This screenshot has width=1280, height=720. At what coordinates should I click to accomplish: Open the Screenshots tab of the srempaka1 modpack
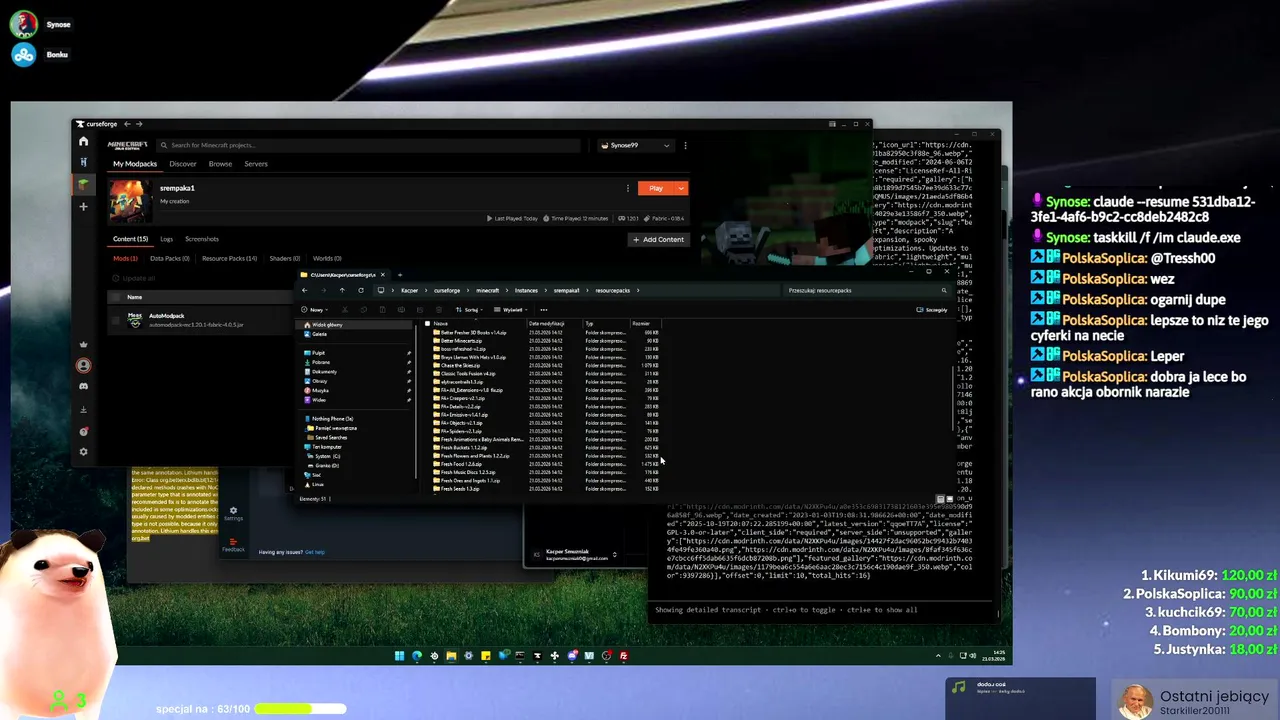(x=202, y=239)
